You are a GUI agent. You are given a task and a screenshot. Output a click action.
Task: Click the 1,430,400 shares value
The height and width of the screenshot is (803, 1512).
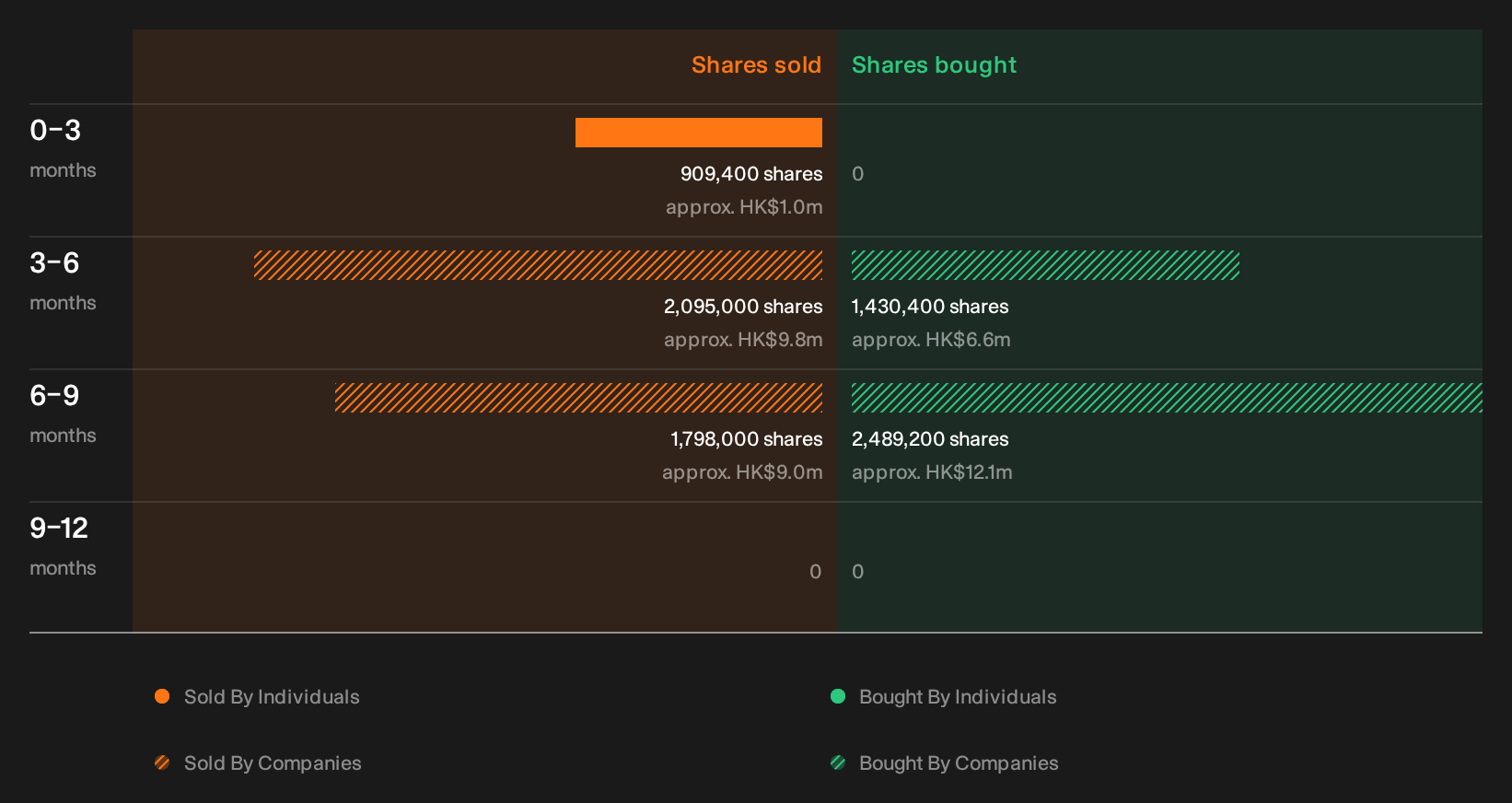930,307
